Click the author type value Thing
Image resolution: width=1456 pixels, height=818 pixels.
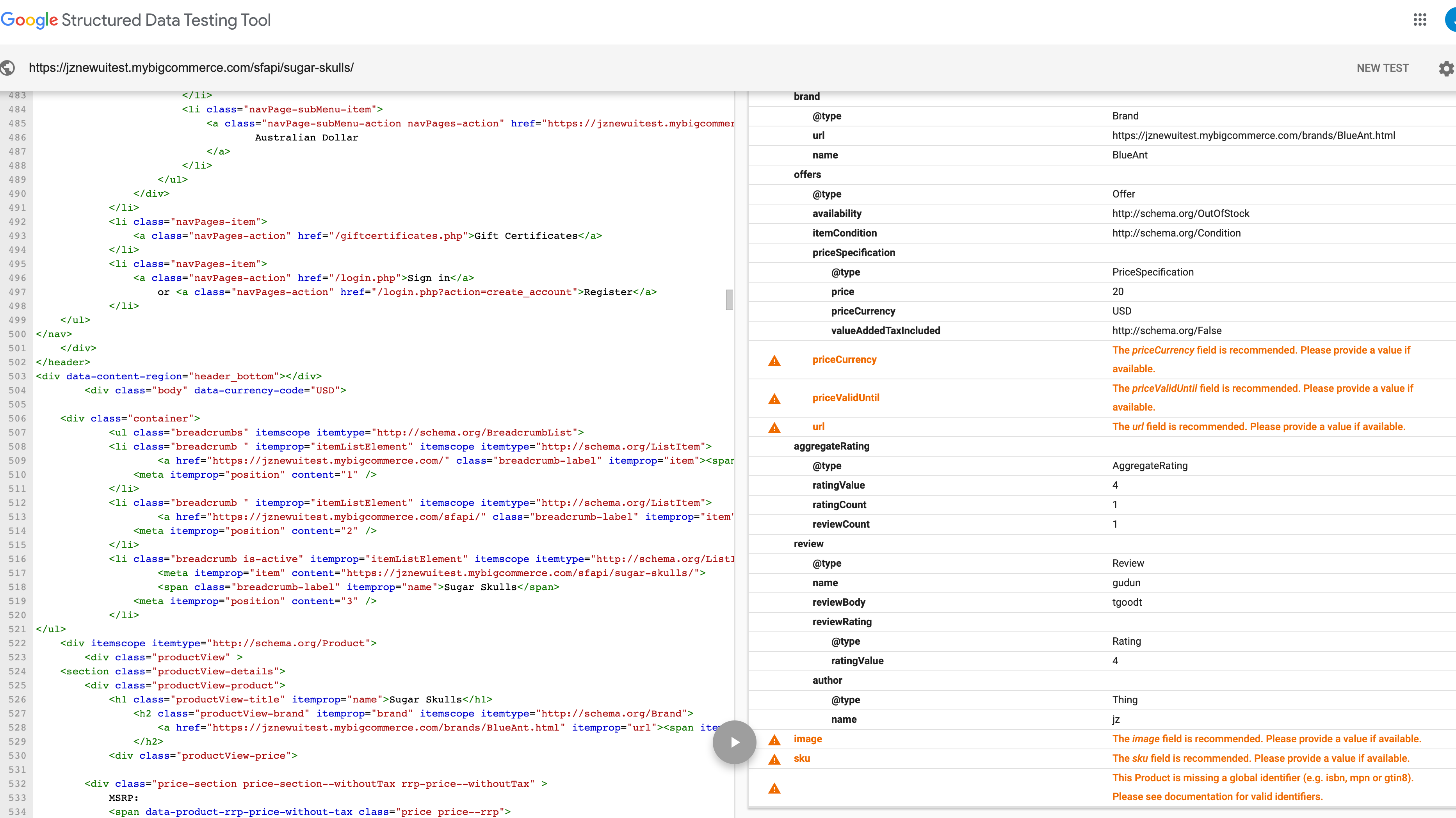coord(1125,699)
